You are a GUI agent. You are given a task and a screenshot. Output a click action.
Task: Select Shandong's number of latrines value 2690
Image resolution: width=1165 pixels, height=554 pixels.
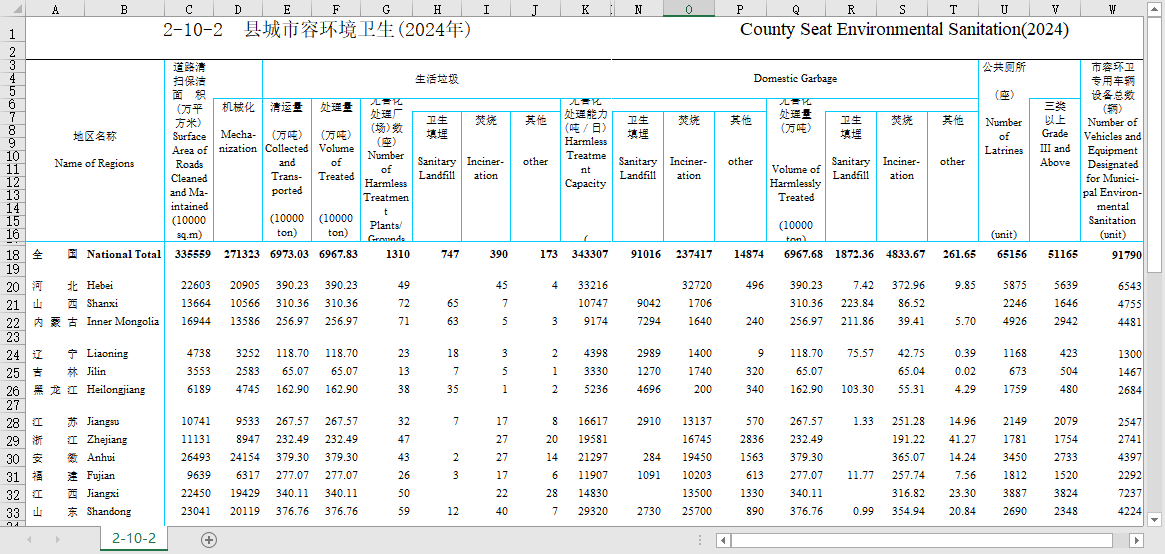(1004, 512)
